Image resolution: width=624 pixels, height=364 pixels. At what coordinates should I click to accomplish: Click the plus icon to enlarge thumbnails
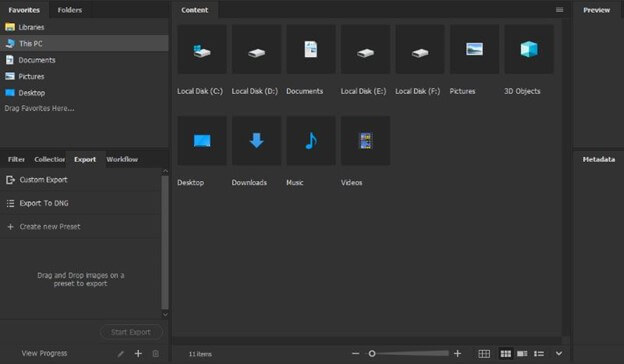pyautogui.click(x=457, y=353)
